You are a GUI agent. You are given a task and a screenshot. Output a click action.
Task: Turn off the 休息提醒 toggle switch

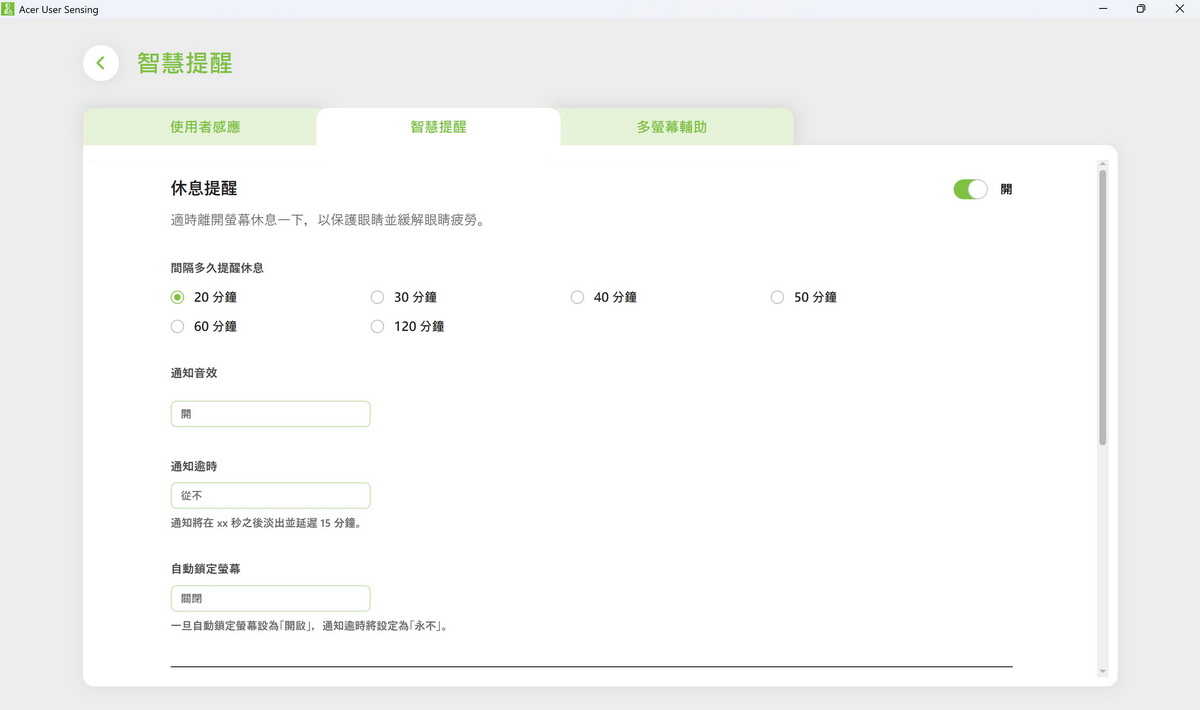coord(970,189)
